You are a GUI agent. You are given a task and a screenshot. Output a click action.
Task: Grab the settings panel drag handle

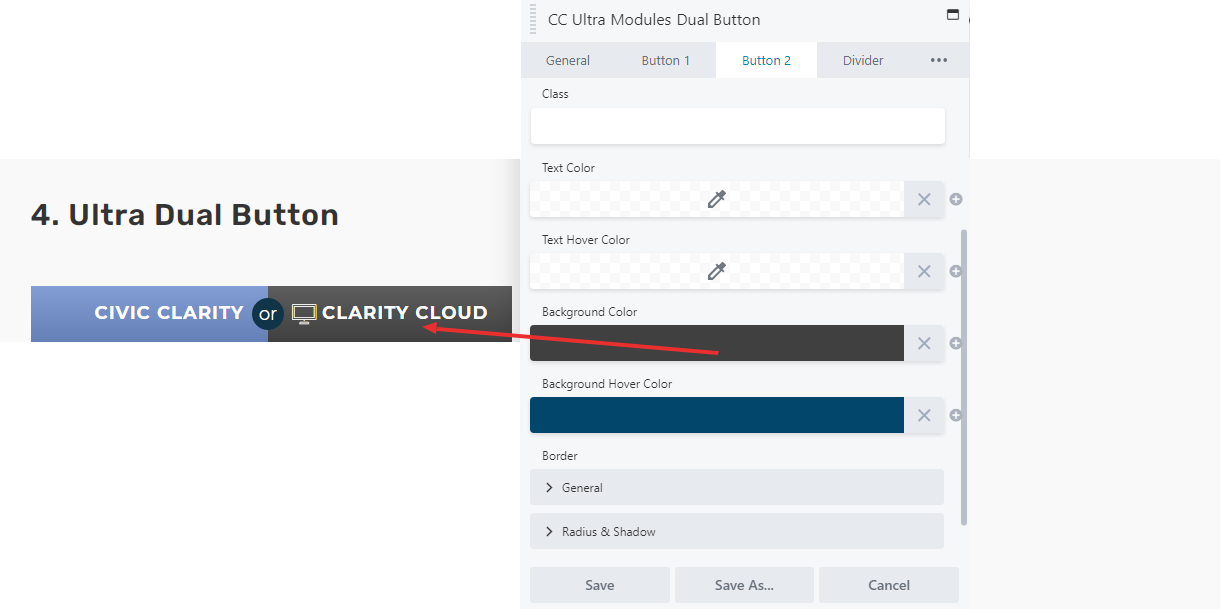click(x=533, y=19)
